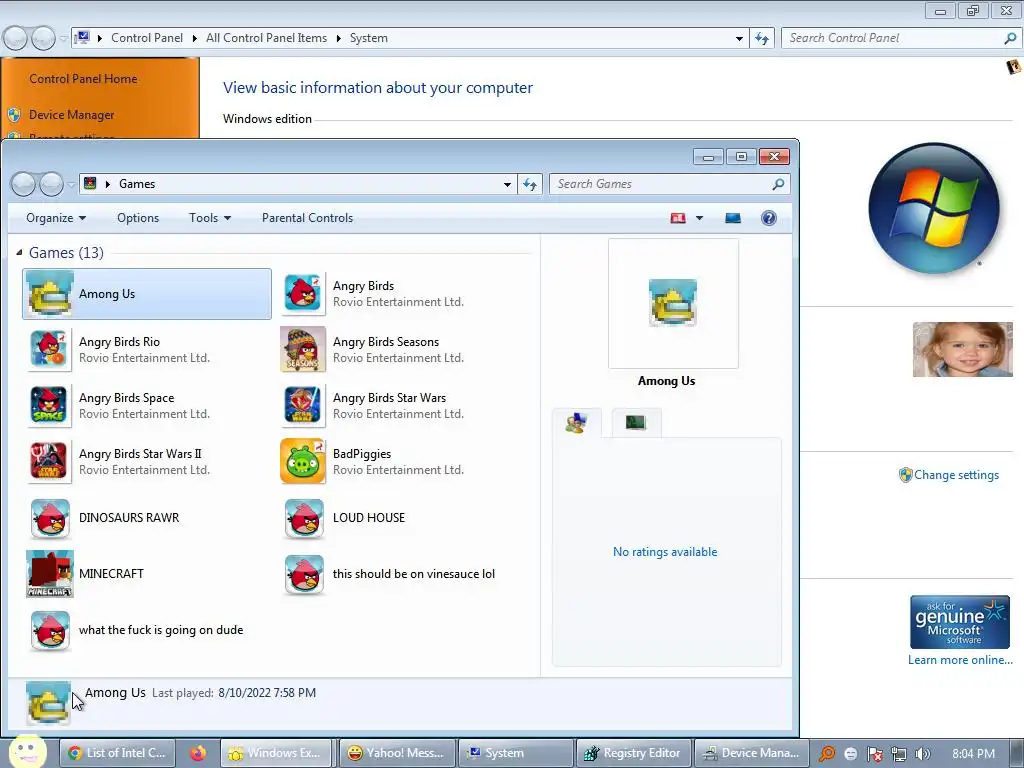Refresh the Games window address bar
This screenshot has width=1024, height=768.
[530, 184]
